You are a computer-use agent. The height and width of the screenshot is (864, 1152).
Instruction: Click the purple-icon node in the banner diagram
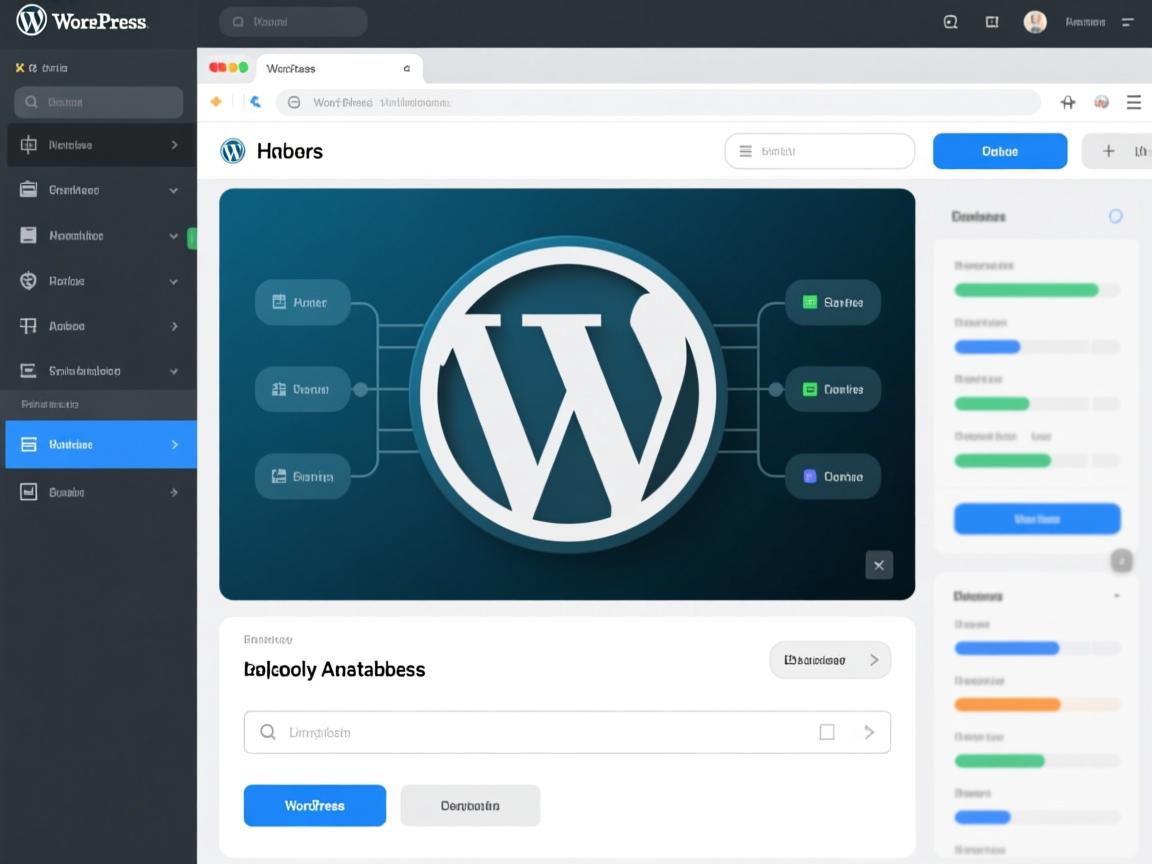pyautogui.click(x=832, y=477)
